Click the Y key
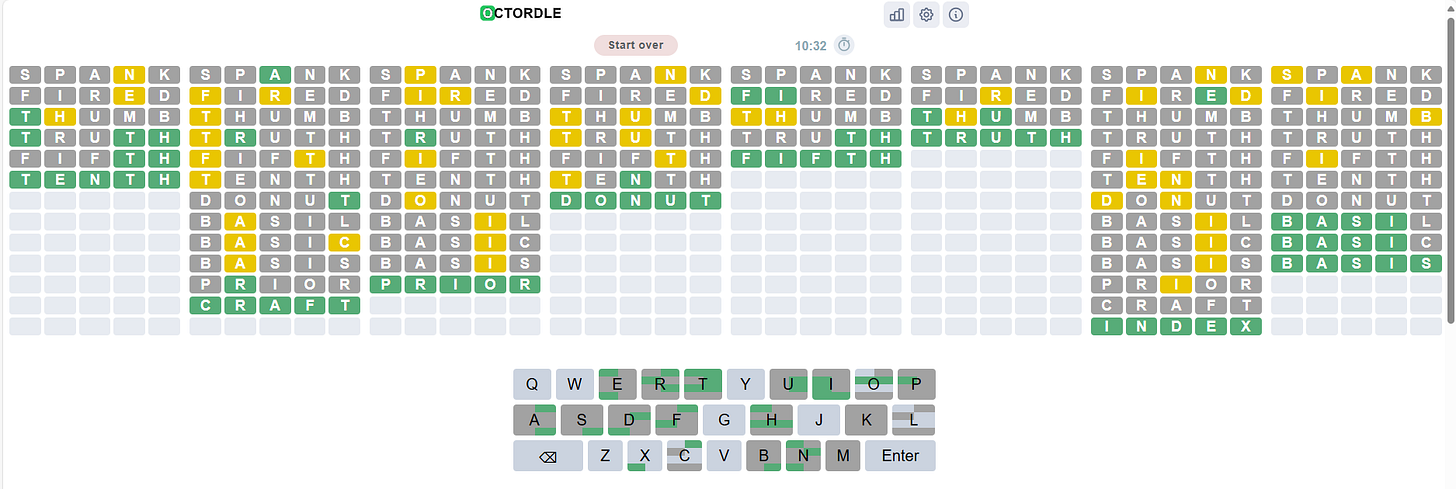The width and height of the screenshot is (1456, 489). click(745, 384)
